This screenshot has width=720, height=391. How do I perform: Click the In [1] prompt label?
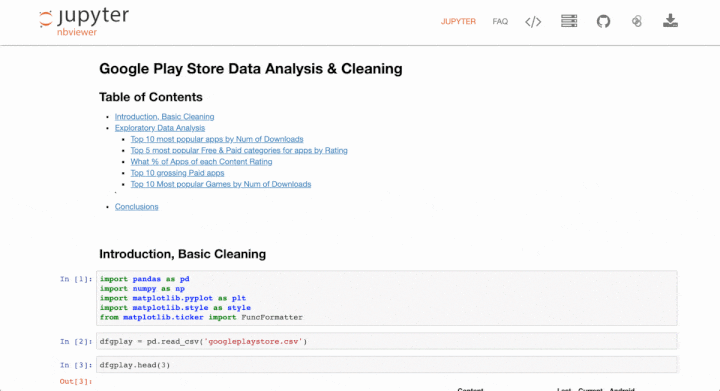tap(76, 279)
